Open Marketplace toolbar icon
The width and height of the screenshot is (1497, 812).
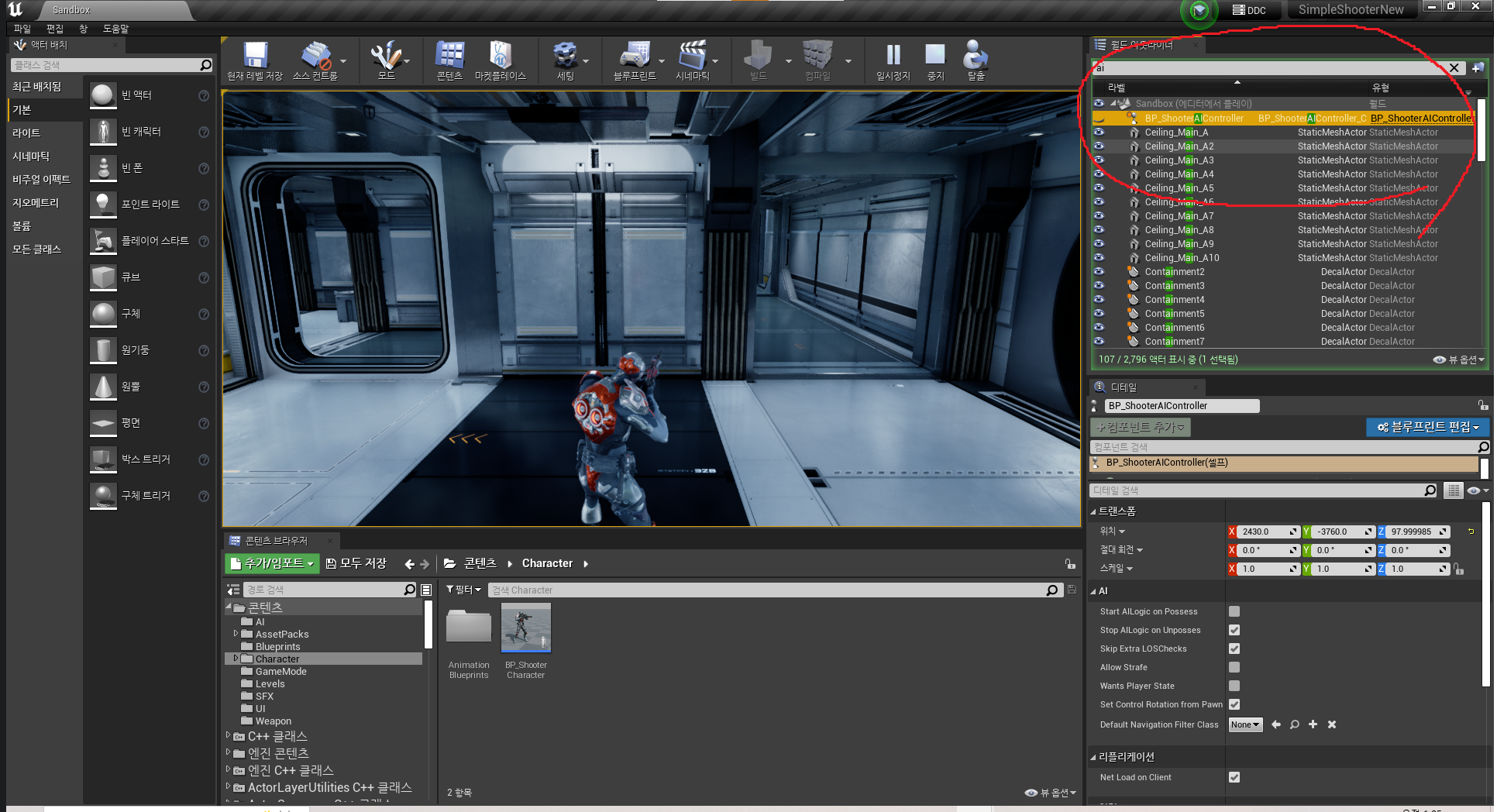click(x=500, y=56)
